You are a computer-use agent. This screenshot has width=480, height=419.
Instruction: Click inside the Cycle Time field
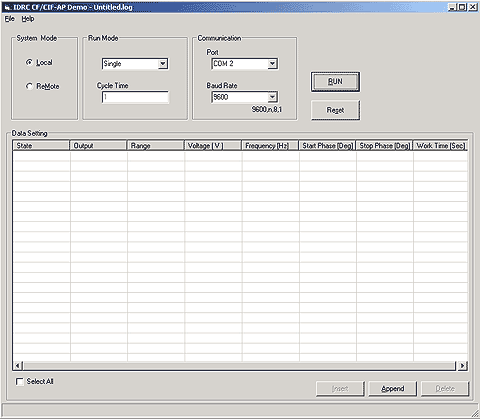[135, 97]
